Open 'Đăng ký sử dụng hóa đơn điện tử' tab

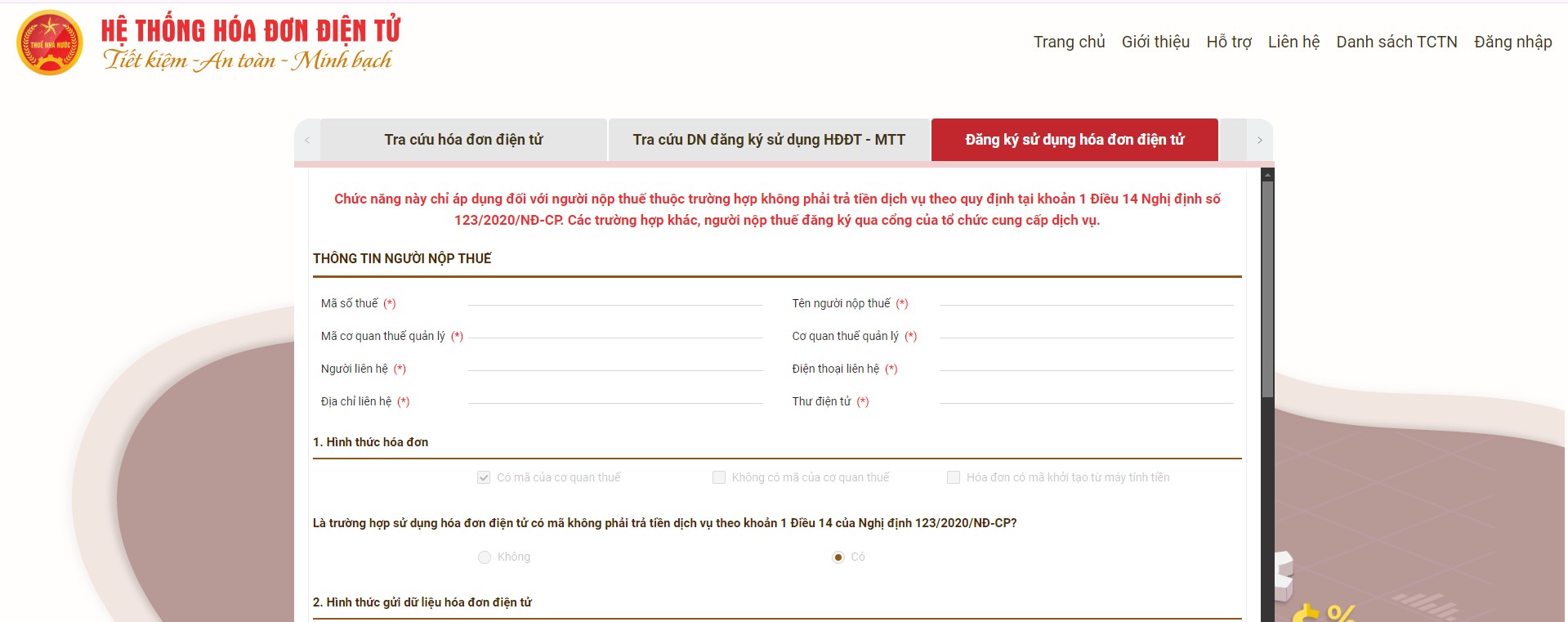(x=1074, y=140)
